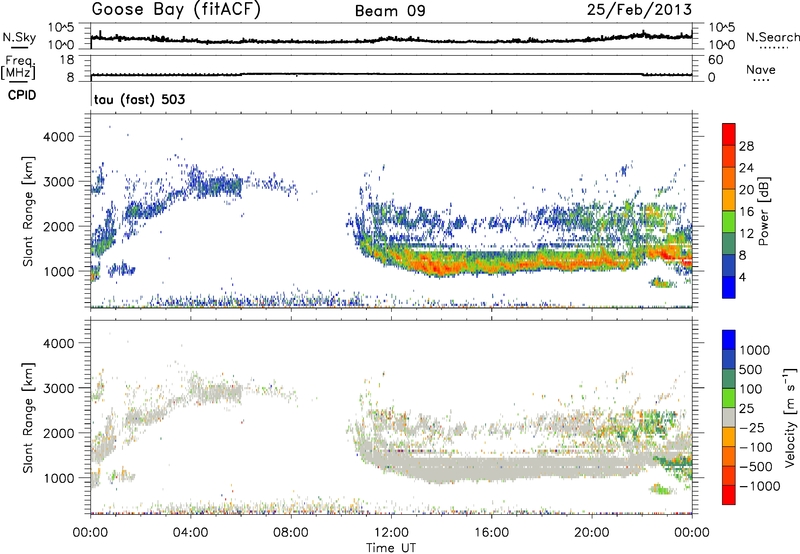Click the '4000' tick on the power panel axis
800x554 pixels.
(x=60, y=137)
